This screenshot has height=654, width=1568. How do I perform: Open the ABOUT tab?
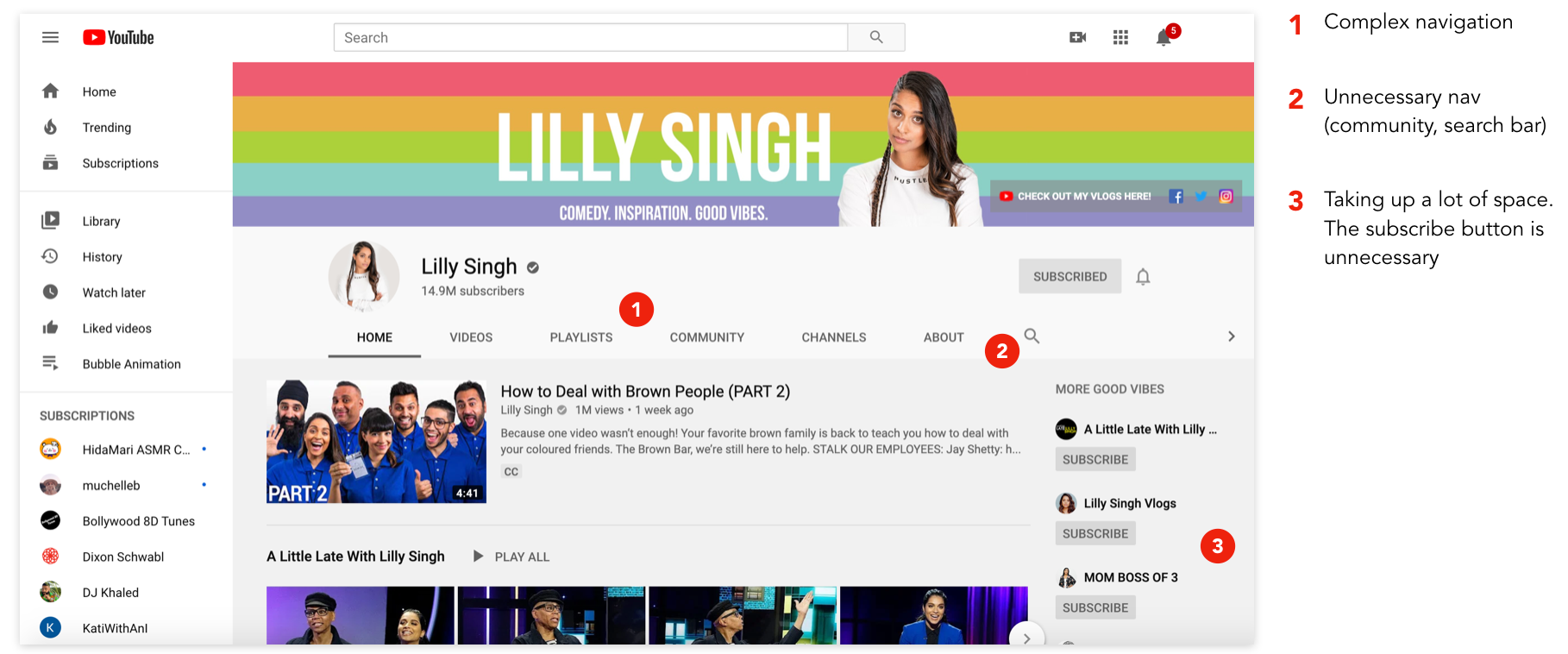coord(944,337)
